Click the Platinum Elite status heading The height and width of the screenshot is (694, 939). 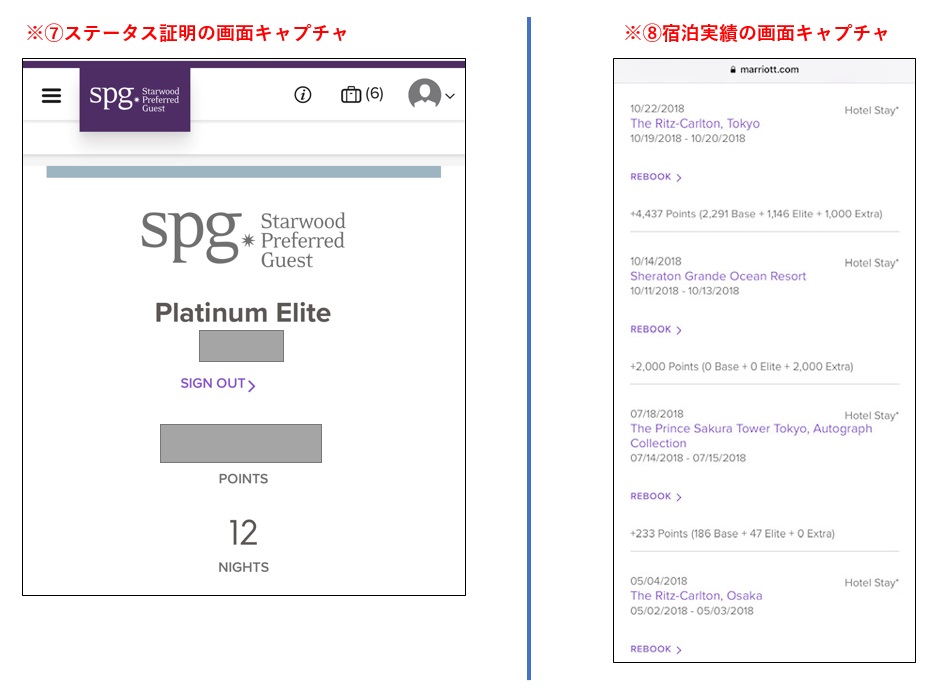click(x=243, y=313)
